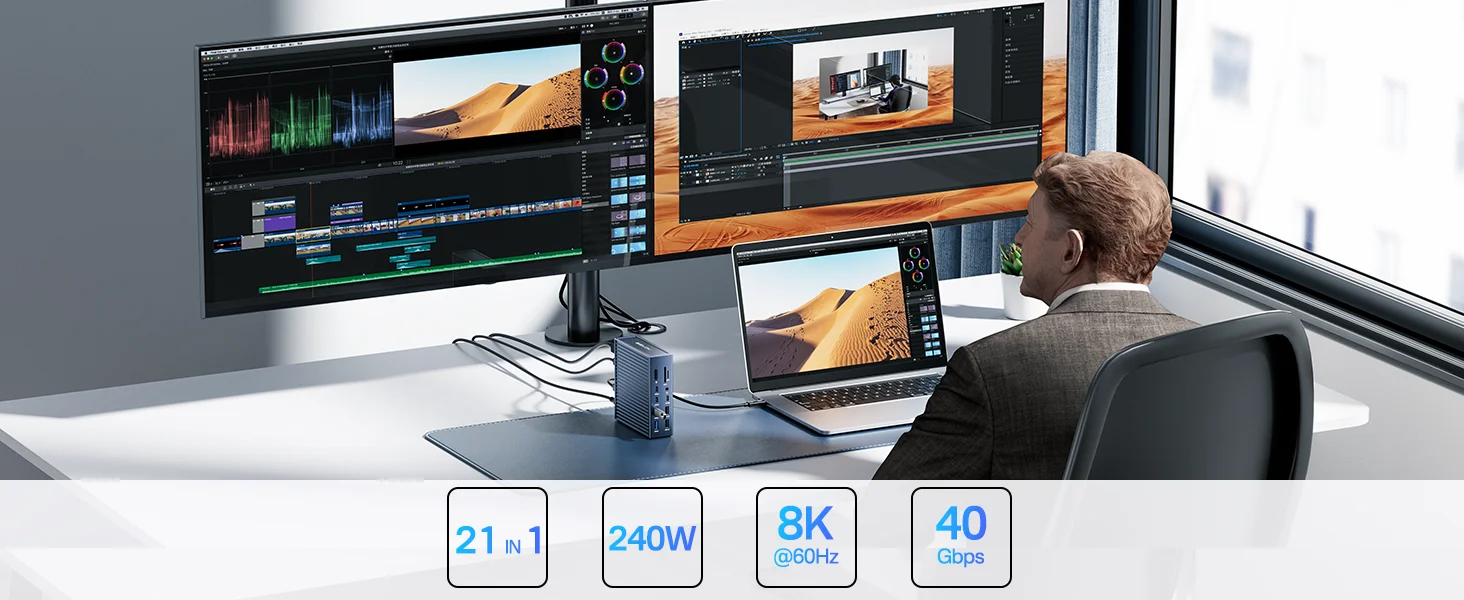The width and height of the screenshot is (1464, 600).
Task: Pick the first effect thumbnail in browser panel
Action: pos(620,161)
